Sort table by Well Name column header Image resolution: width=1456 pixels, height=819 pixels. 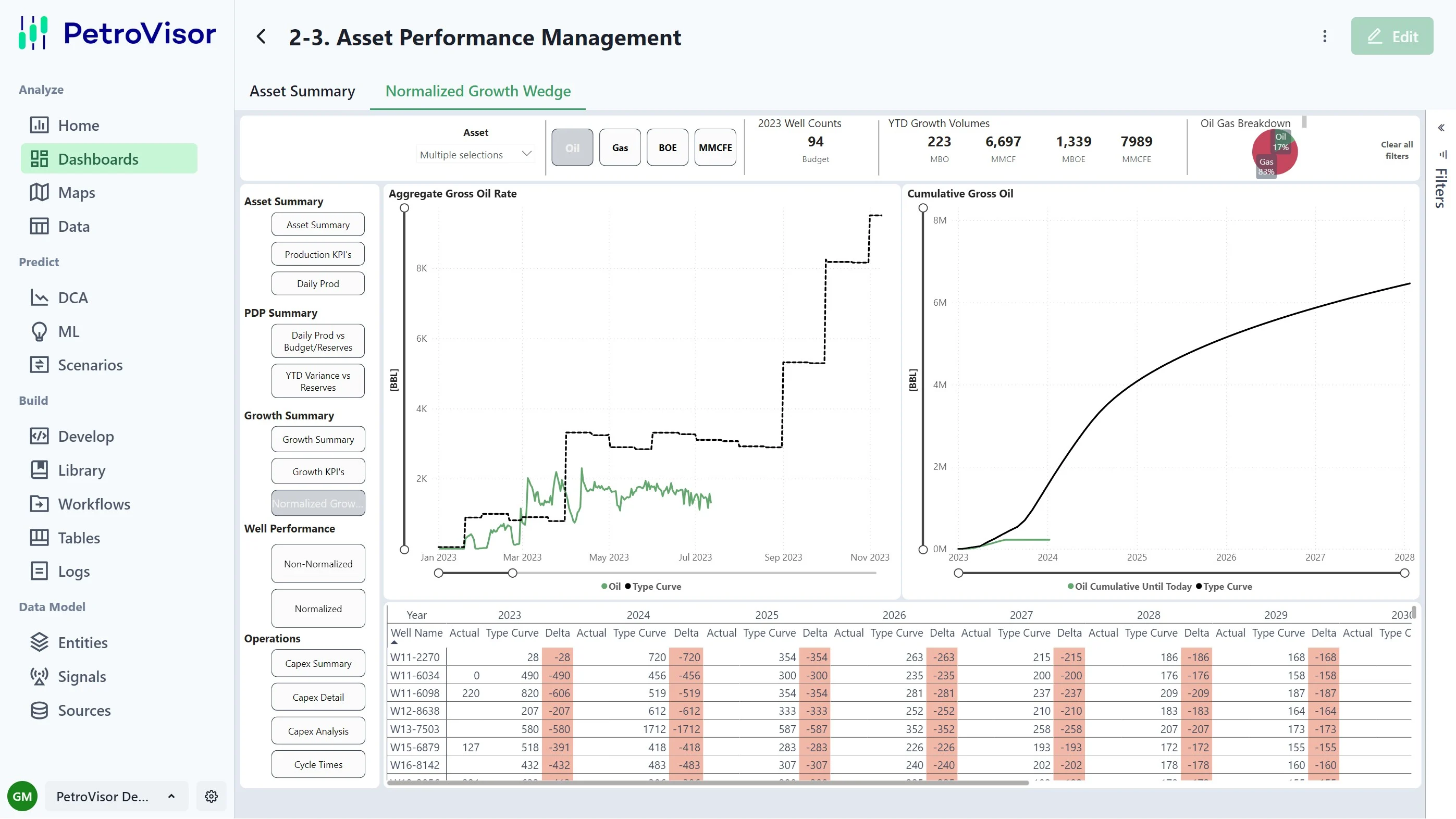pos(416,633)
